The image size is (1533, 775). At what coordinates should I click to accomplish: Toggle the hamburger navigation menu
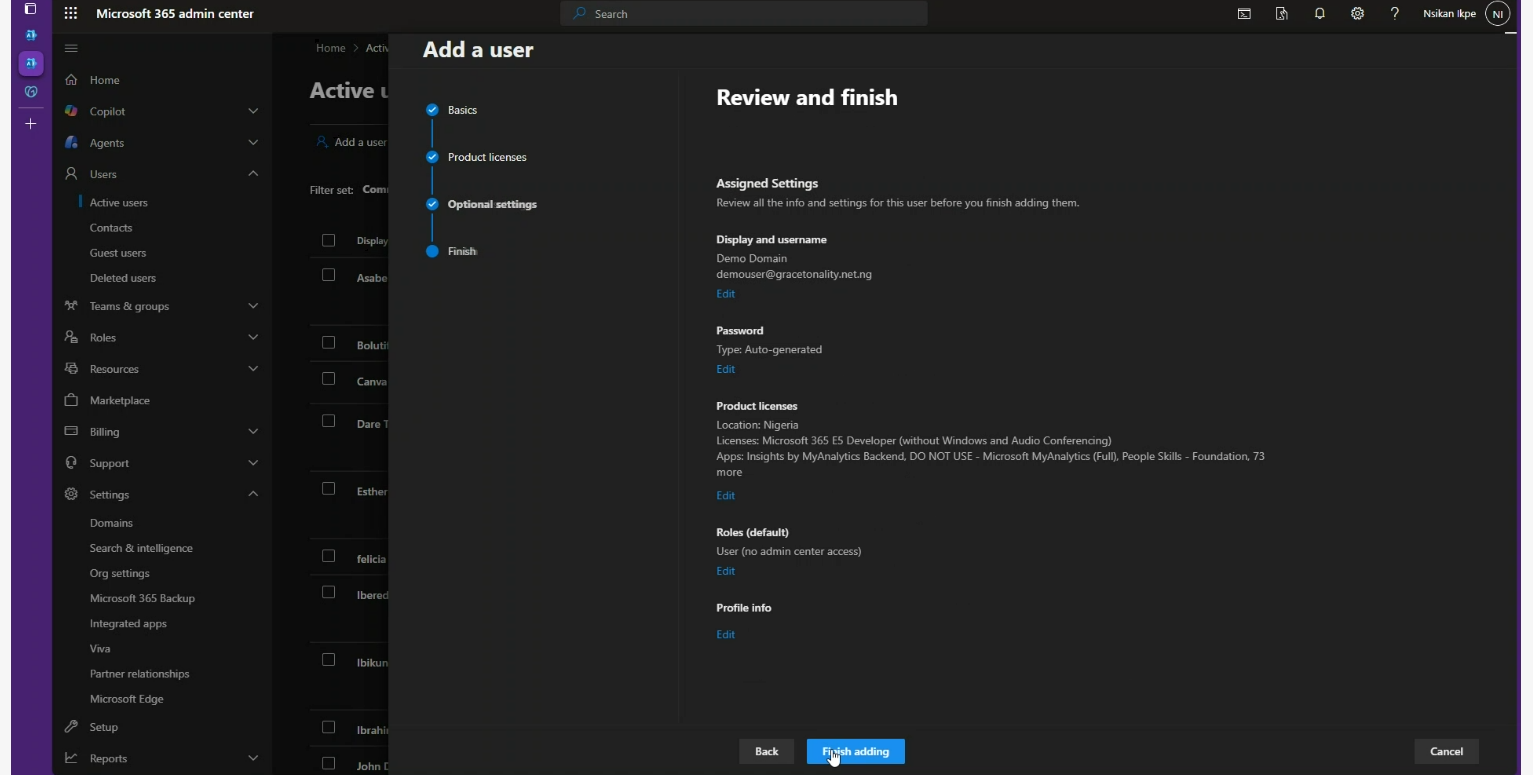coord(71,48)
